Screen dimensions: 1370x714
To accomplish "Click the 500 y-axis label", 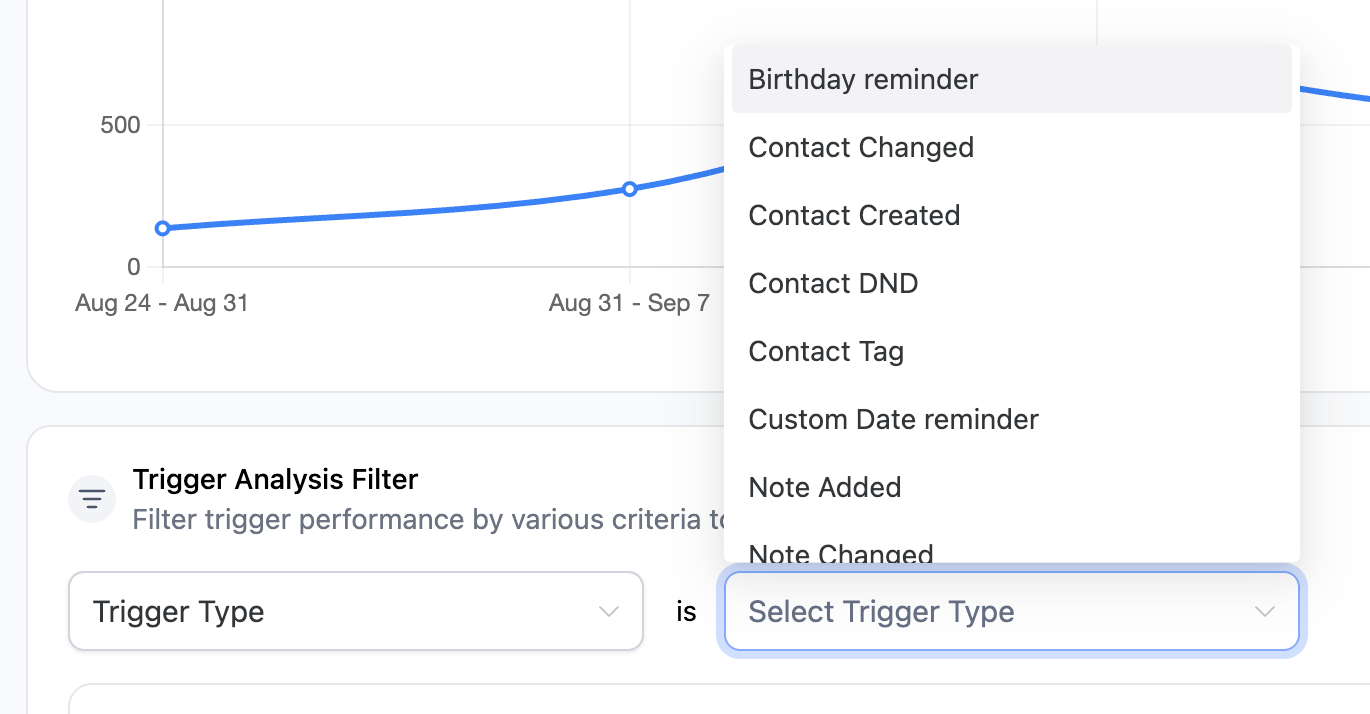I will (x=120, y=125).
